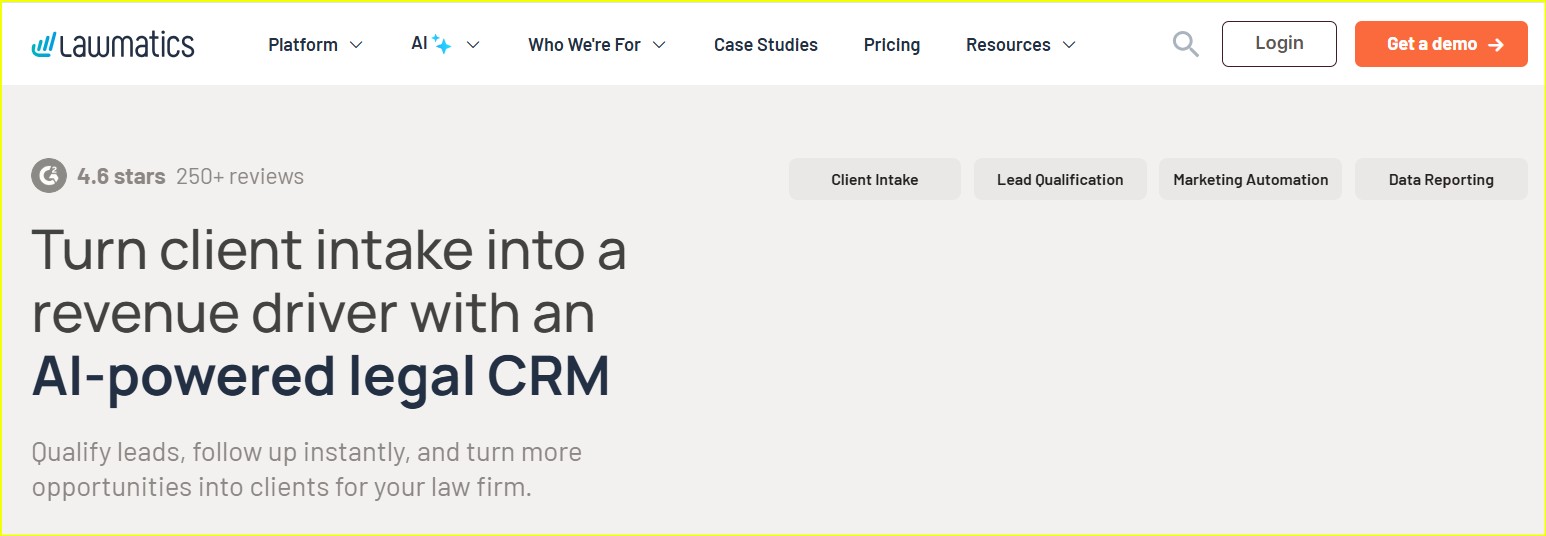Screen dimensions: 1546x536
Task: Click the G2 rating badge icon
Action: click(48, 176)
